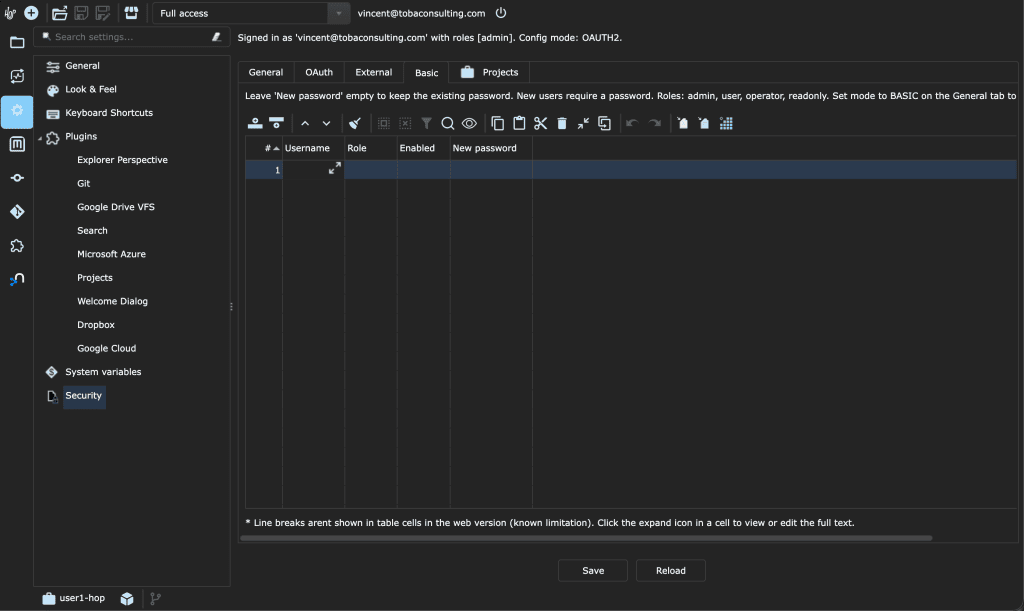
Task: Click the magnifier search icon in table toolbar
Action: [x=447, y=123]
